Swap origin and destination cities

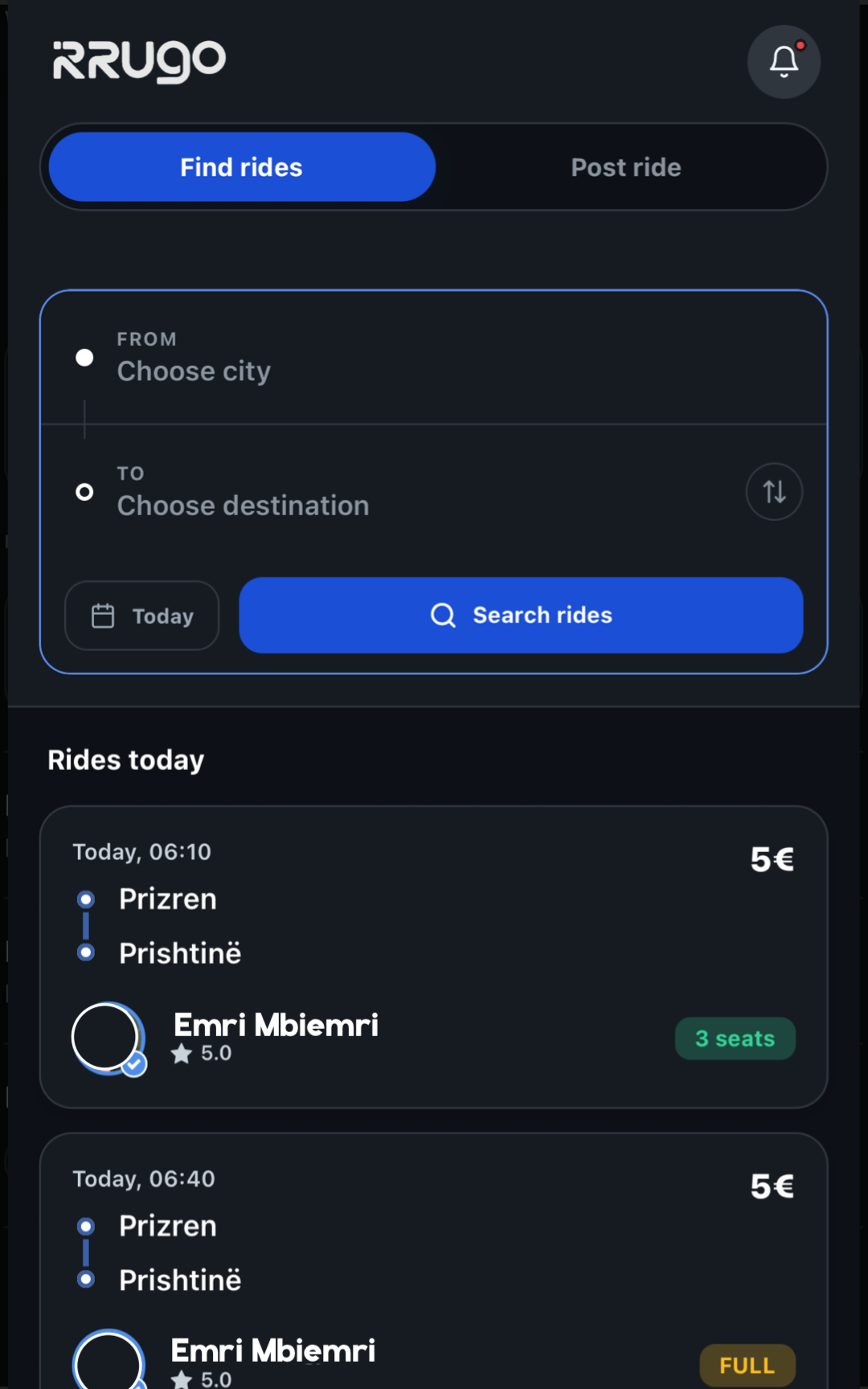(774, 491)
